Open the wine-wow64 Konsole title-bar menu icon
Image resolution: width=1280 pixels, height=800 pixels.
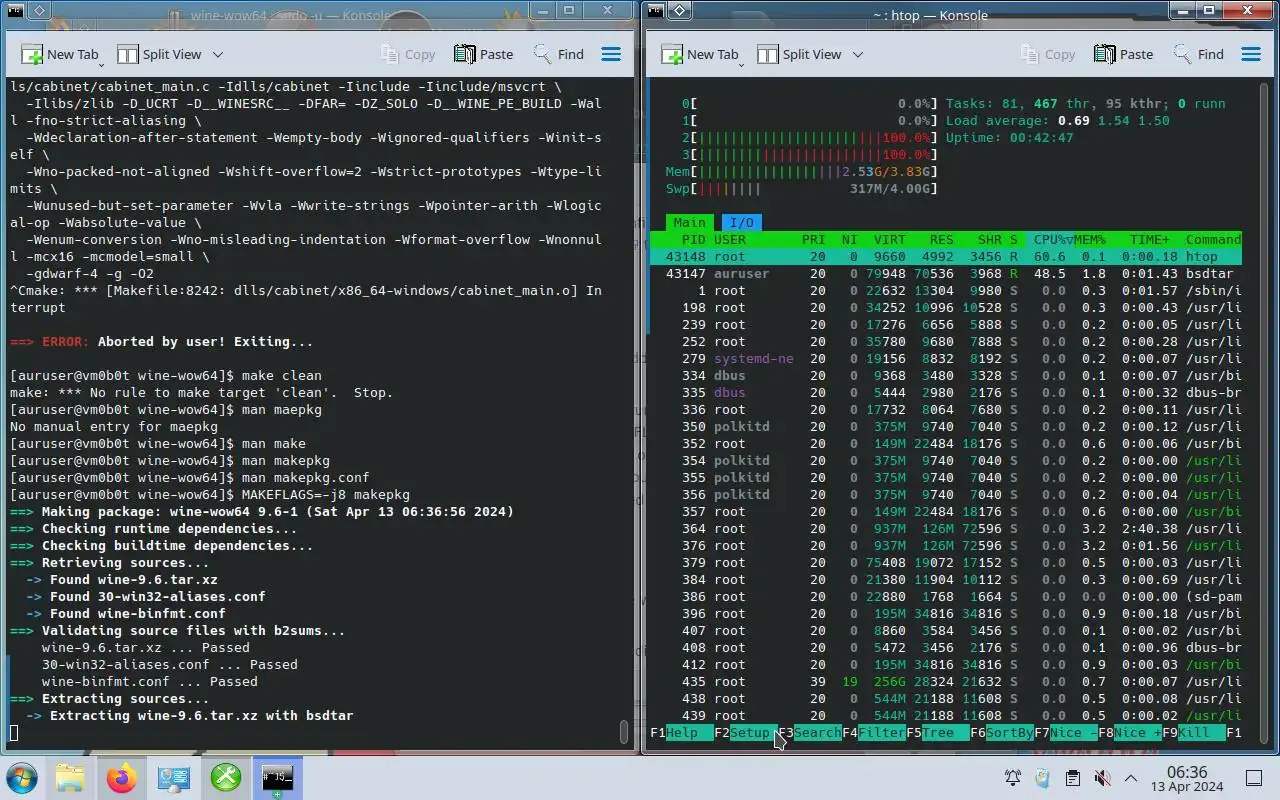pos(15,11)
